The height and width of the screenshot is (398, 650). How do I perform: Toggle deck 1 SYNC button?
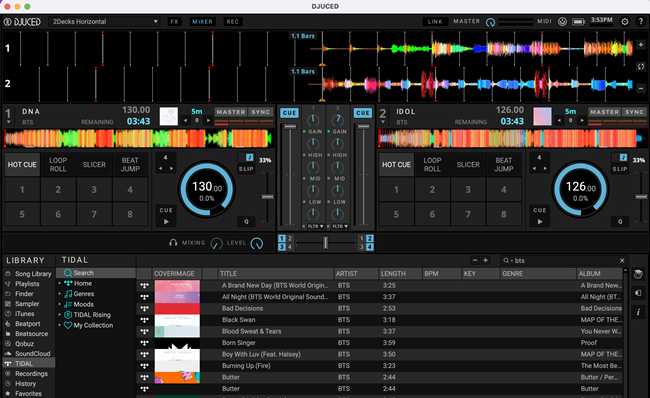(x=260, y=112)
